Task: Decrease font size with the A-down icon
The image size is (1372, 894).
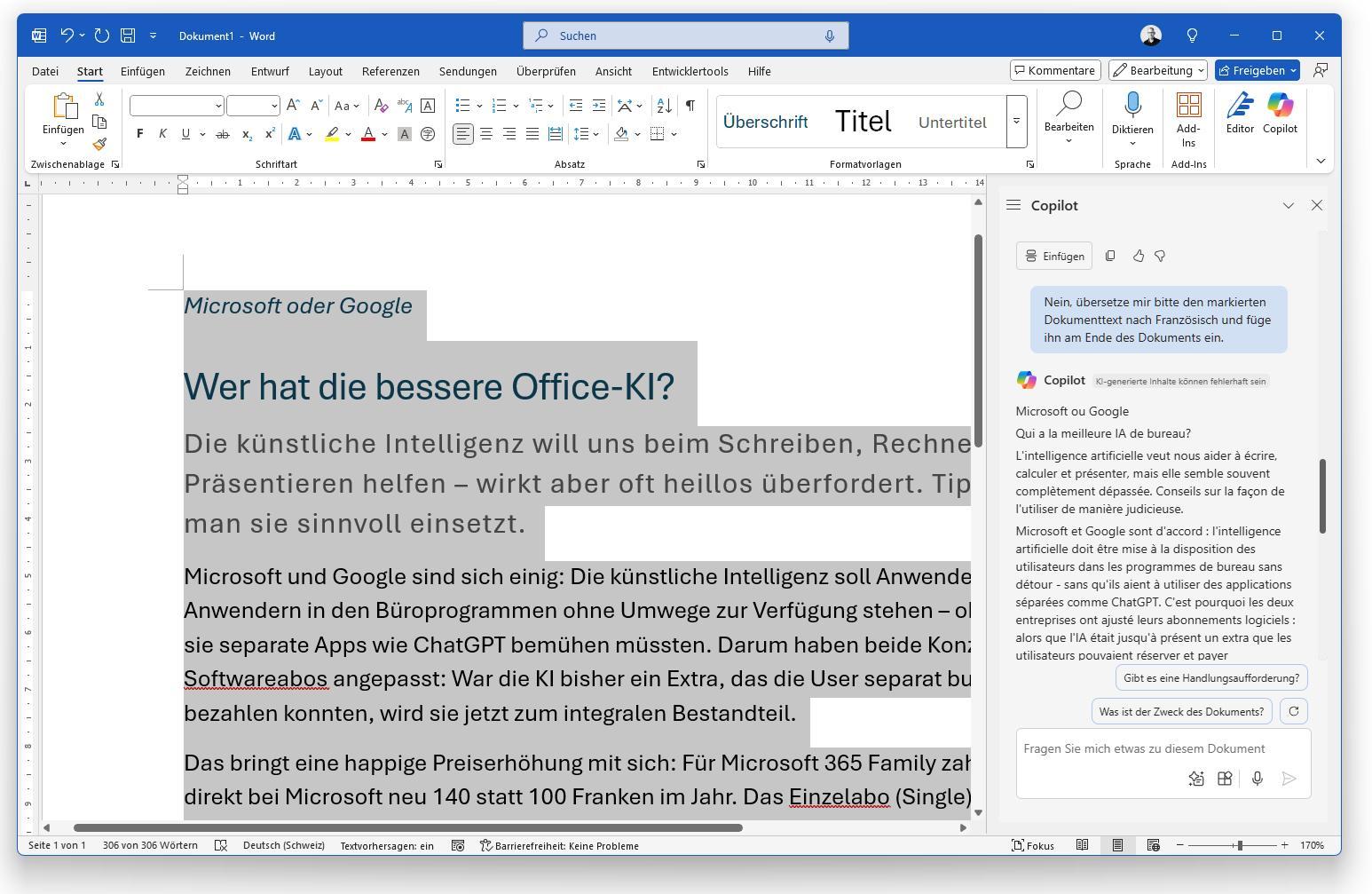Action: [x=316, y=106]
